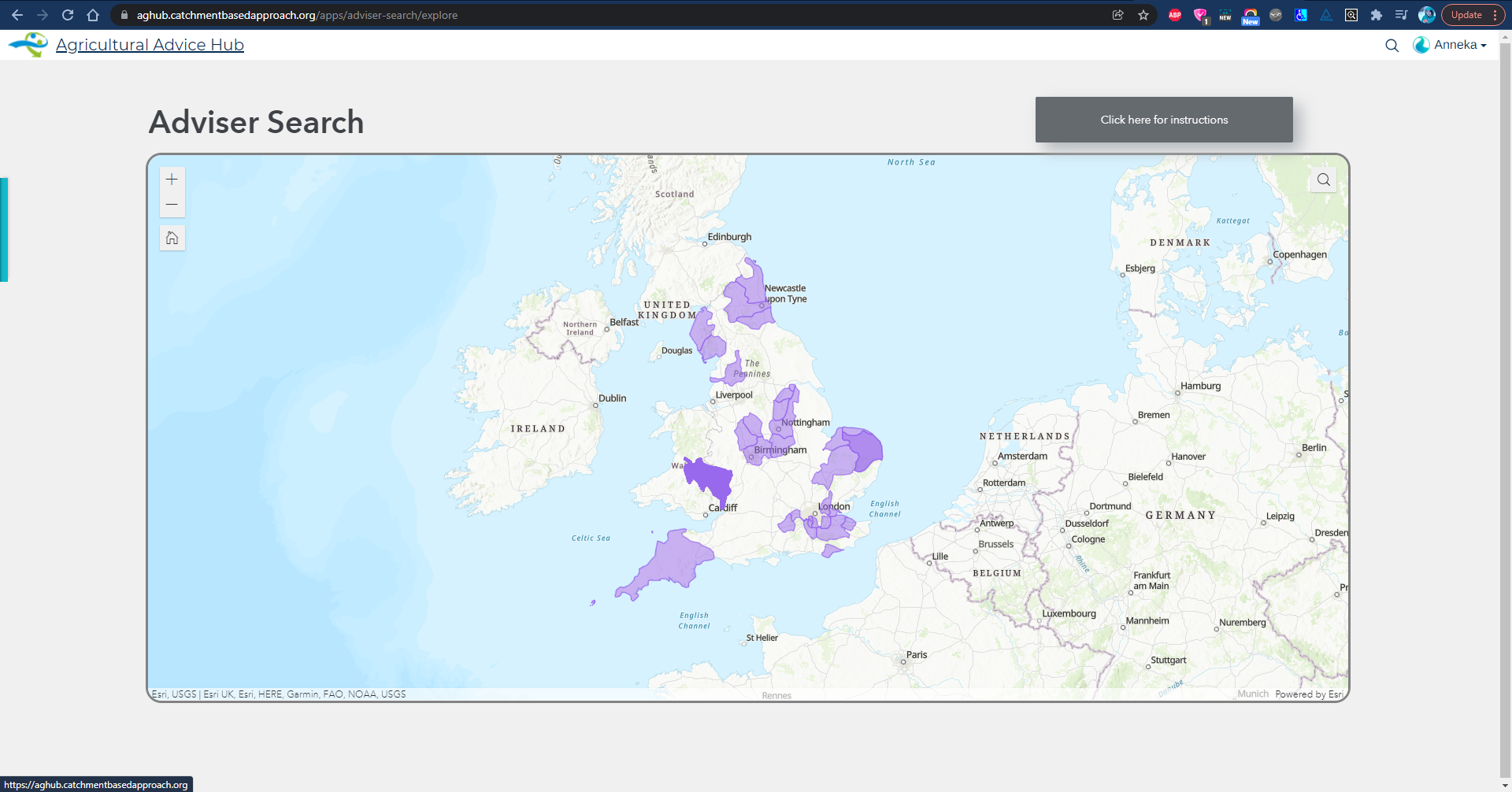
Task: Zoom out on the map
Action: coord(172,205)
